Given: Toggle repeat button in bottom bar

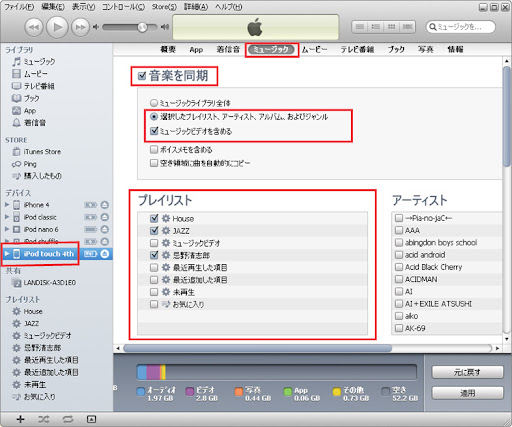Looking at the screenshot, I should [68, 419].
